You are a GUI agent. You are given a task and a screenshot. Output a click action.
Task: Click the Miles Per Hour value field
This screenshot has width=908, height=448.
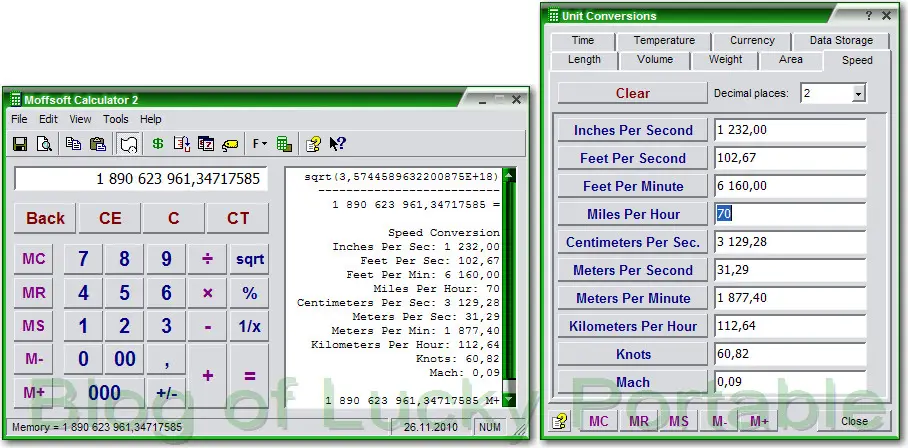click(790, 214)
